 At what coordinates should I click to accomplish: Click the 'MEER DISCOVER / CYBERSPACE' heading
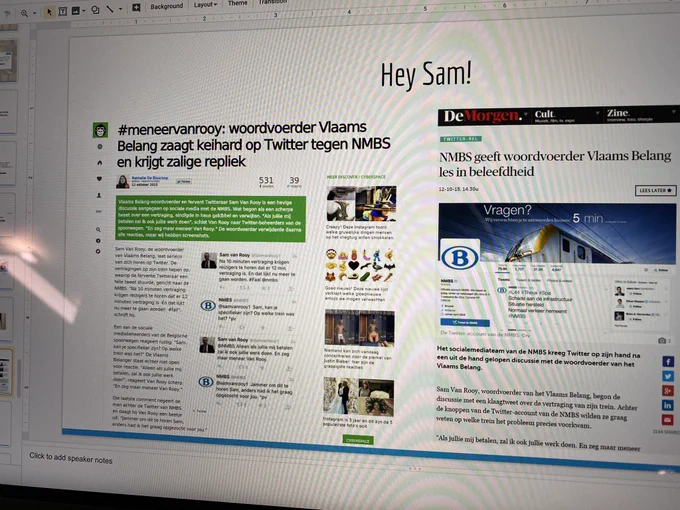356,177
